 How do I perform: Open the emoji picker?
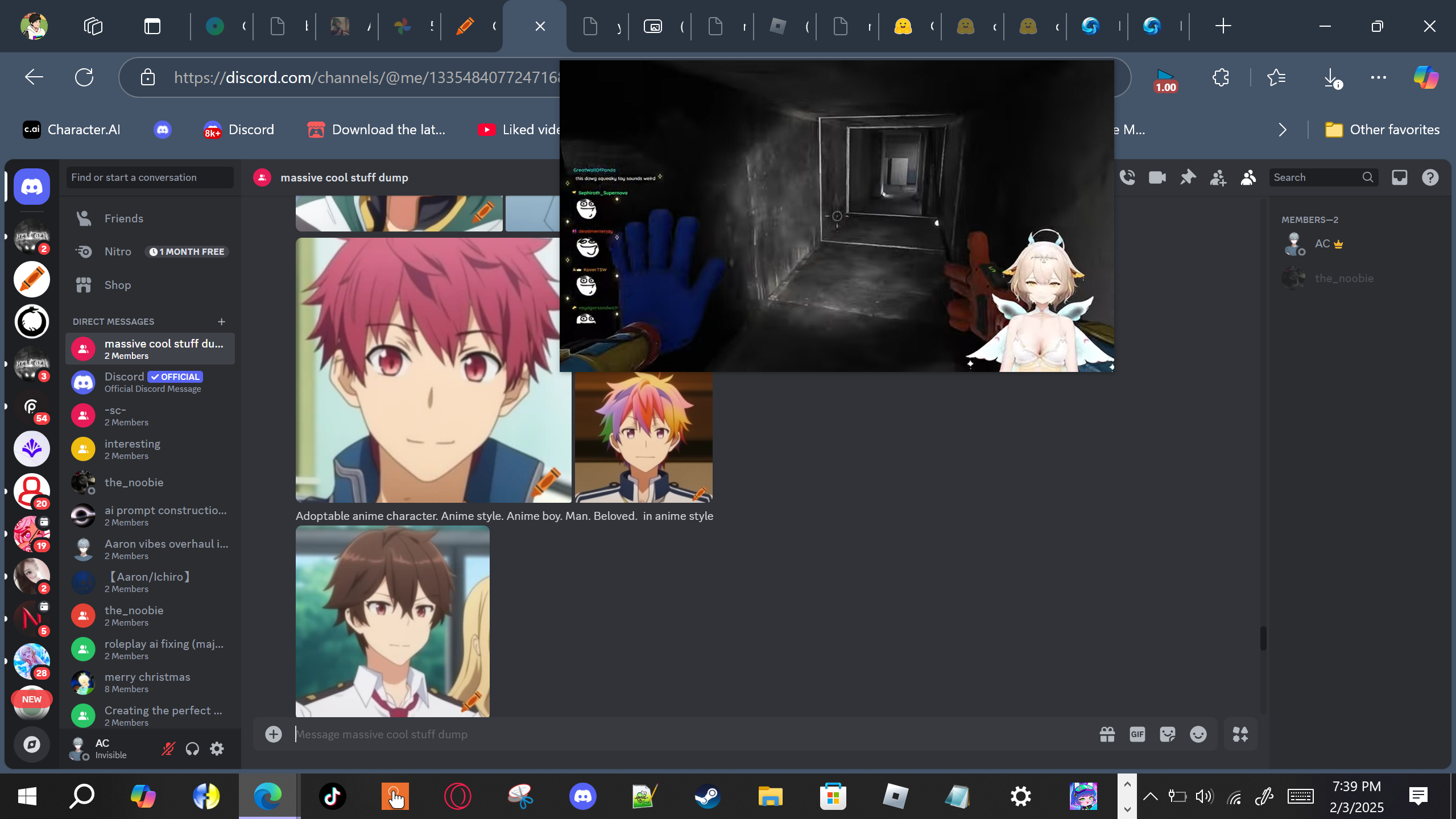click(x=1198, y=734)
